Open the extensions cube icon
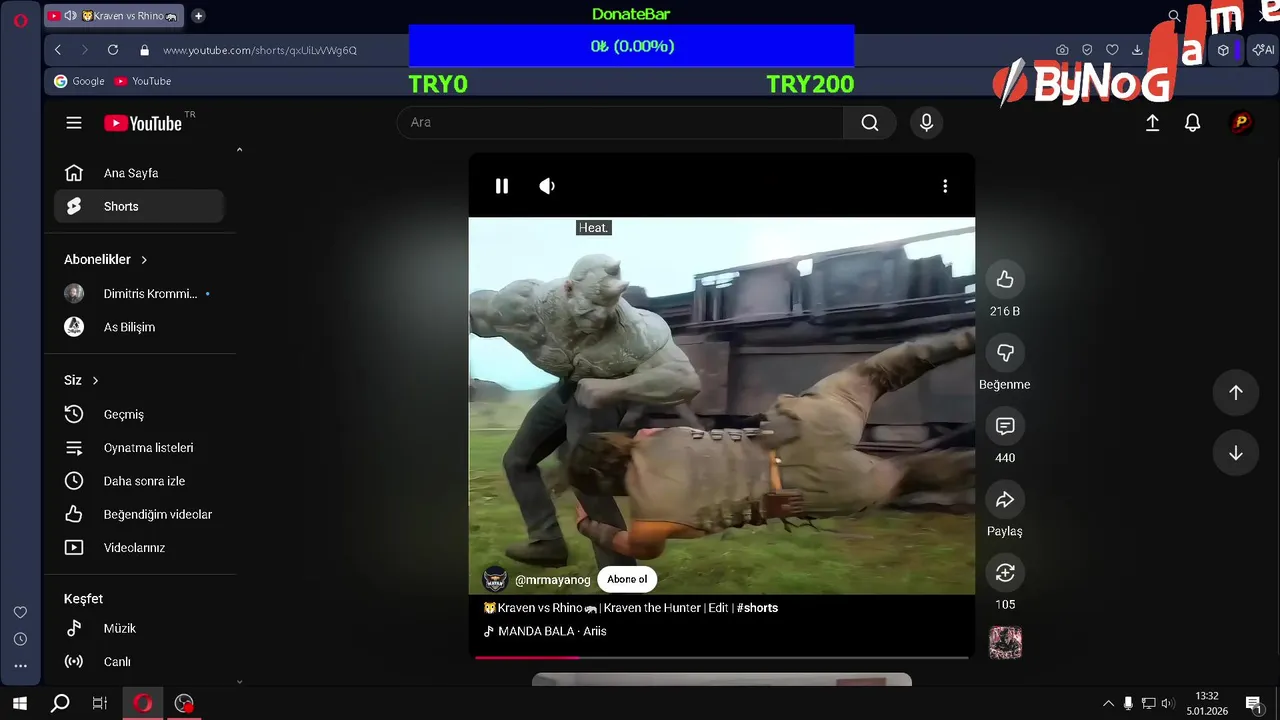1280x720 pixels. click(1223, 50)
